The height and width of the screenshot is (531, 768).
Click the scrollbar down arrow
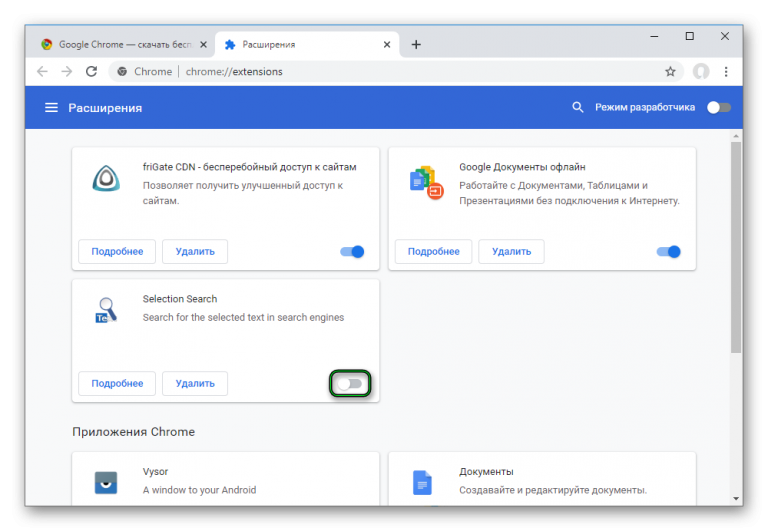(736, 499)
